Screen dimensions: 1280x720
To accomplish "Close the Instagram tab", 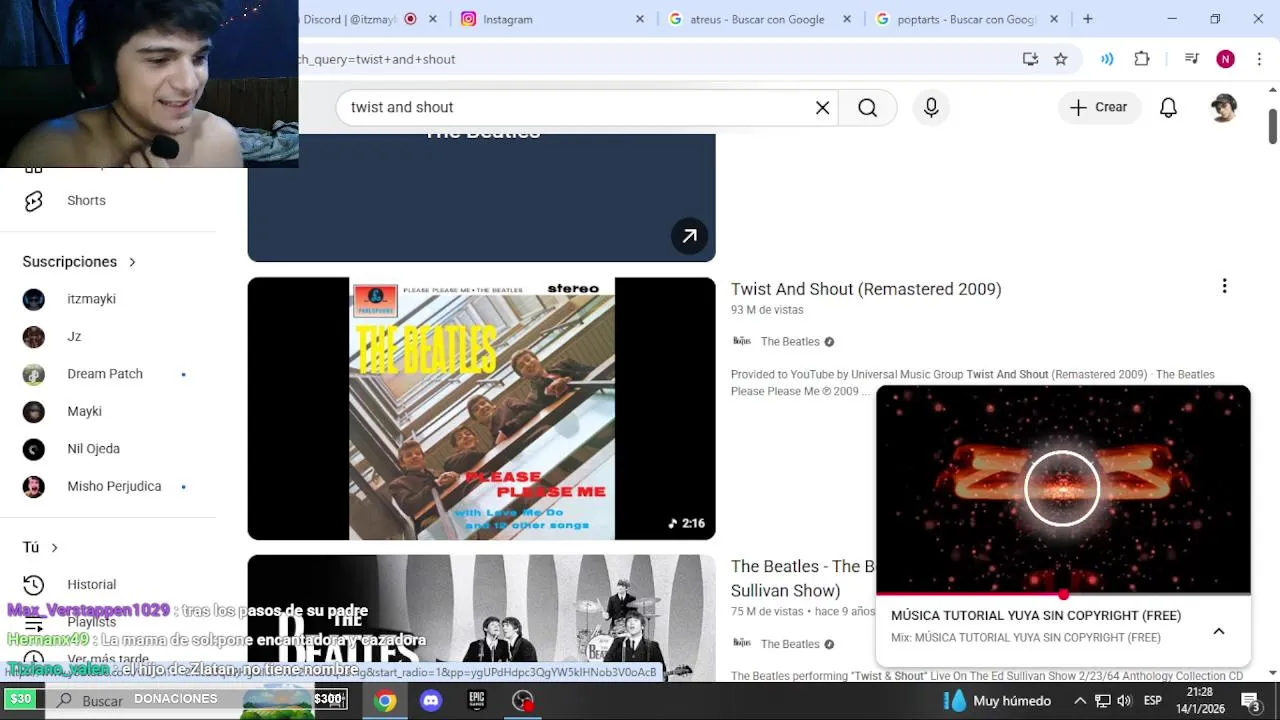I will point(640,19).
